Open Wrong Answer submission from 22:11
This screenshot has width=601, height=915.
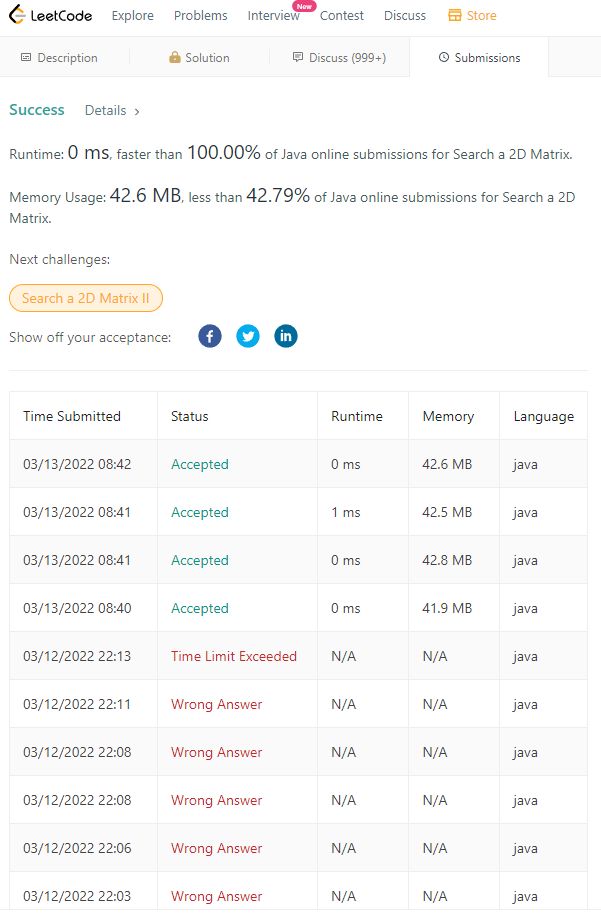tap(216, 704)
